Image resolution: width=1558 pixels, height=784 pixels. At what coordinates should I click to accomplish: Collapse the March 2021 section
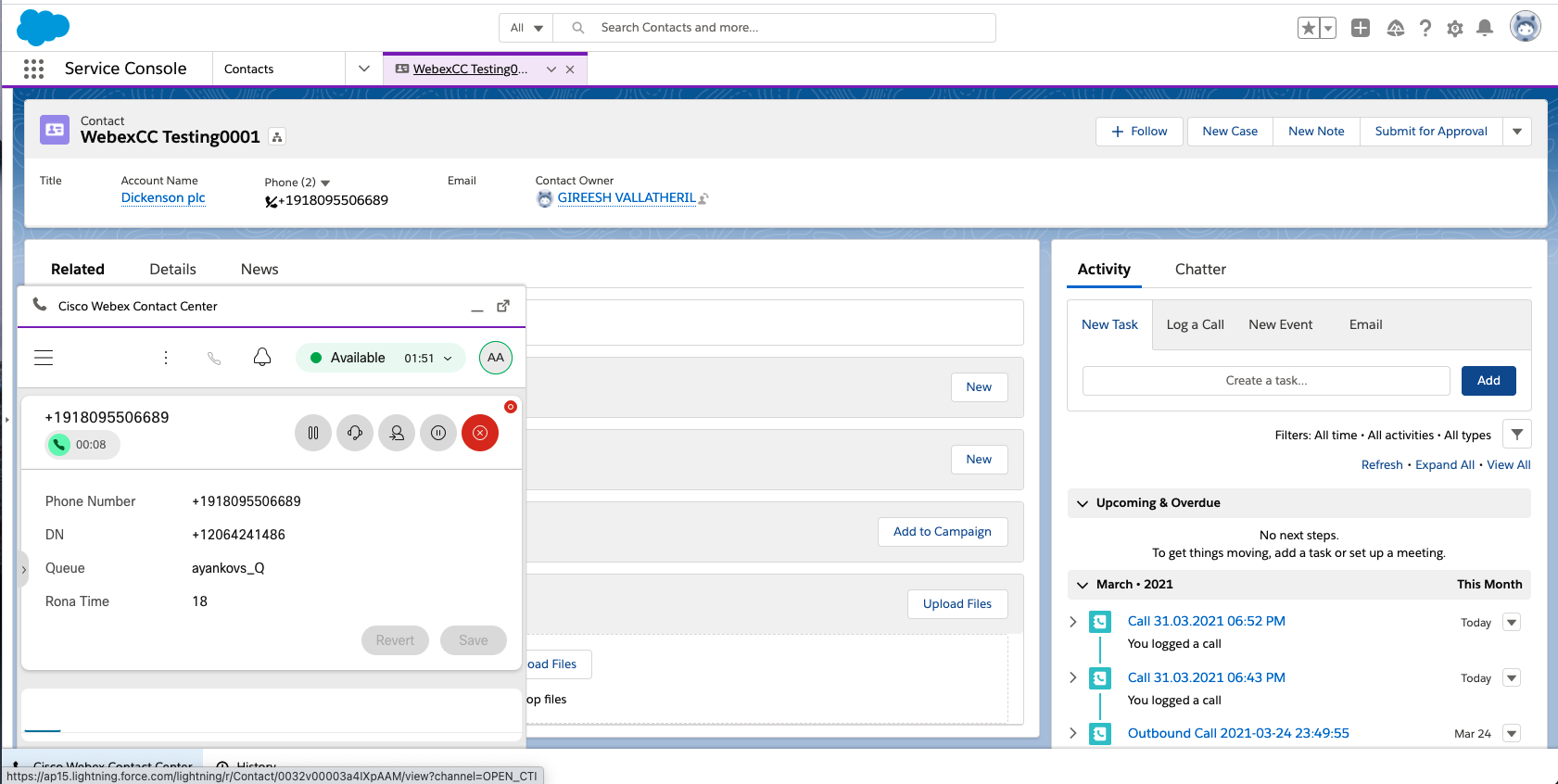(x=1083, y=585)
